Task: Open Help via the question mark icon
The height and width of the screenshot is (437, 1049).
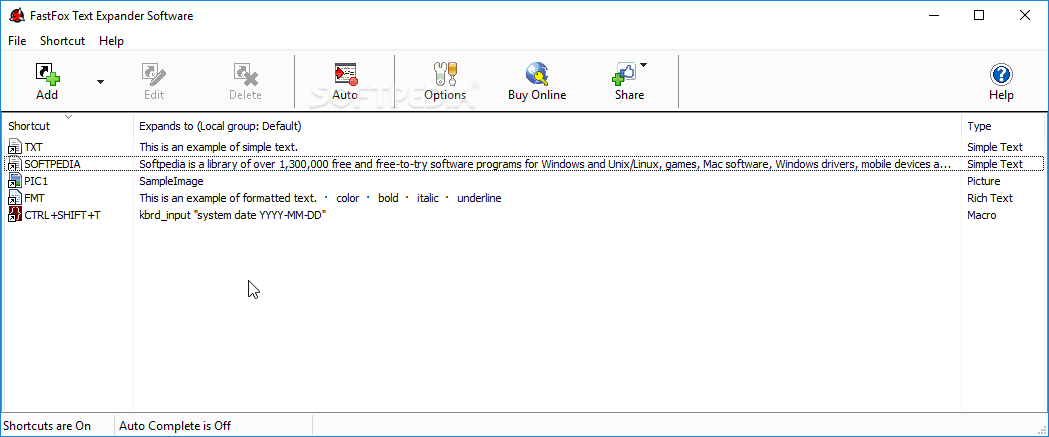Action: [x=1001, y=74]
